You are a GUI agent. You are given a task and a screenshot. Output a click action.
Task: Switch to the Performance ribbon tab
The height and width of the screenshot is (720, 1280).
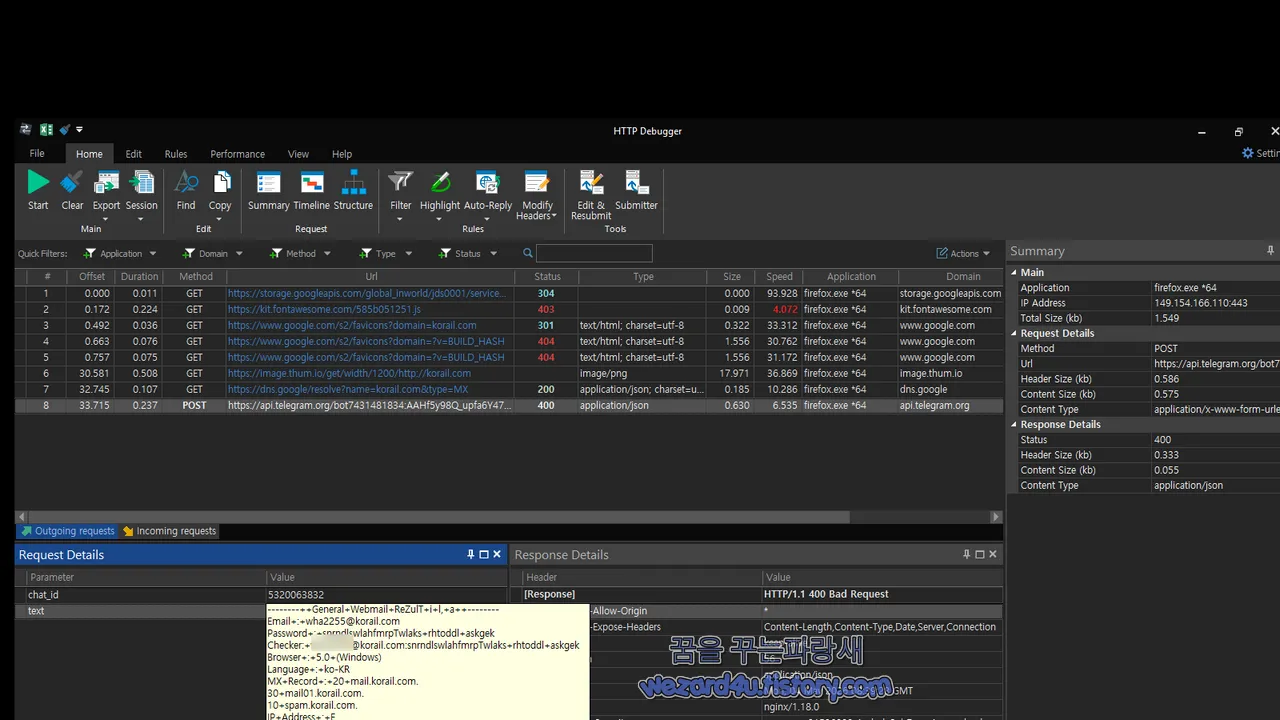point(237,154)
